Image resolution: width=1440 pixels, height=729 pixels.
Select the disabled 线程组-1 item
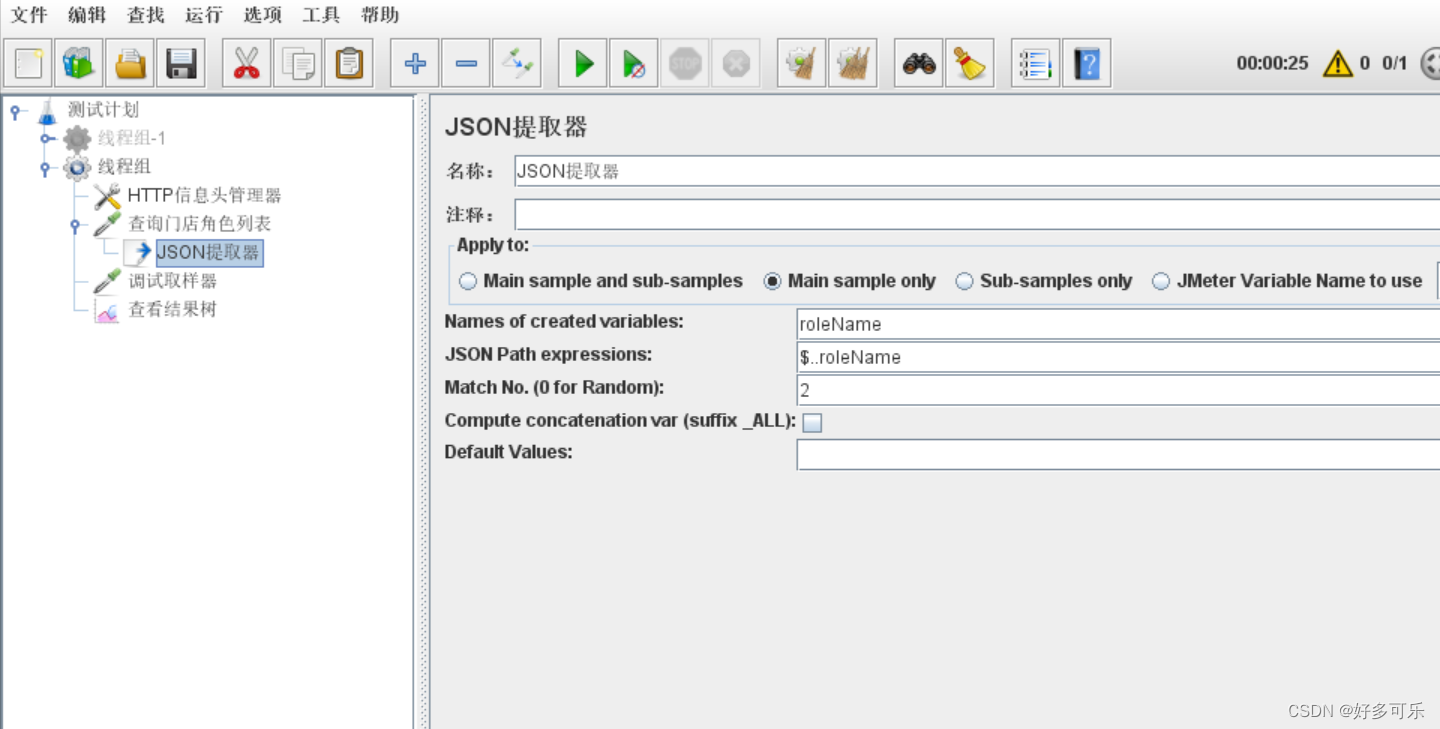pyautogui.click(x=131, y=138)
